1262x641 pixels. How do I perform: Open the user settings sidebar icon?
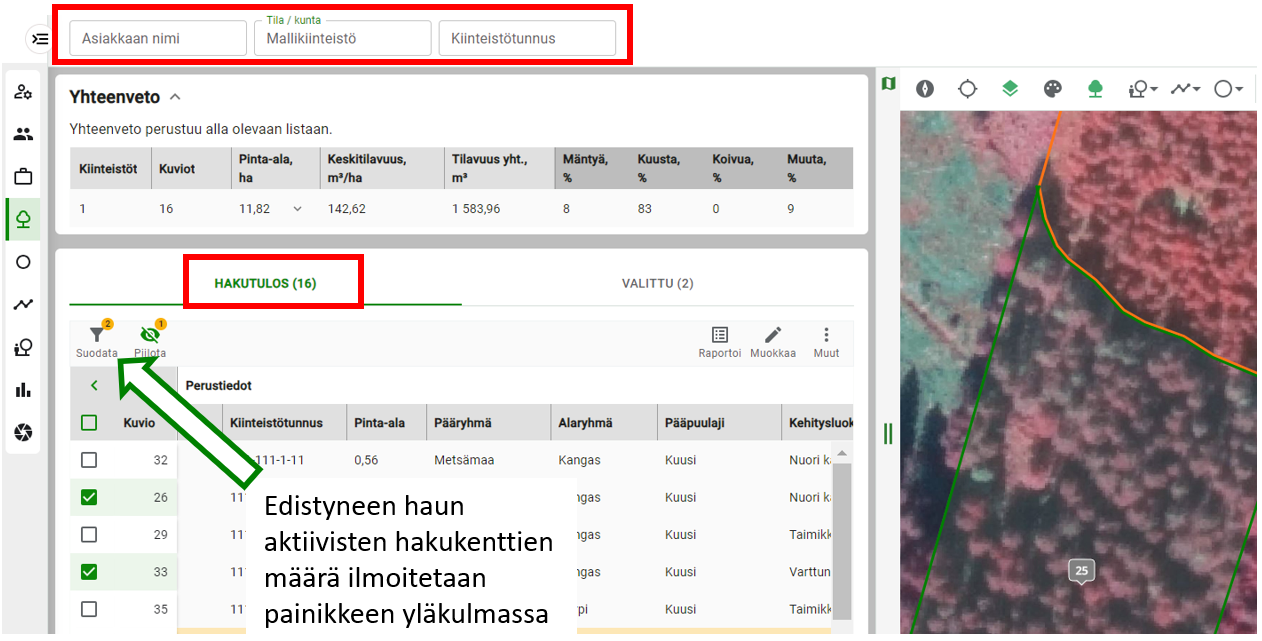23,92
